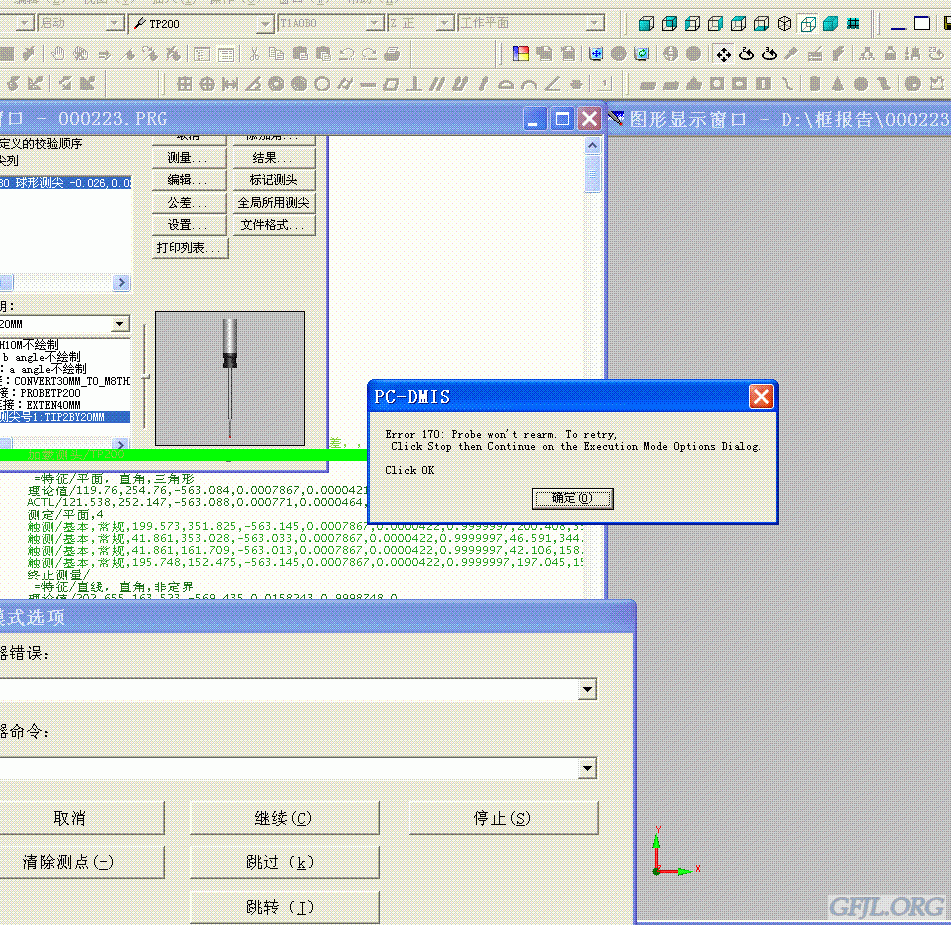Image resolution: width=951 pixels, height=925 pixels.
Task: Click the angle dimension triangle icon
Action: 253,84
